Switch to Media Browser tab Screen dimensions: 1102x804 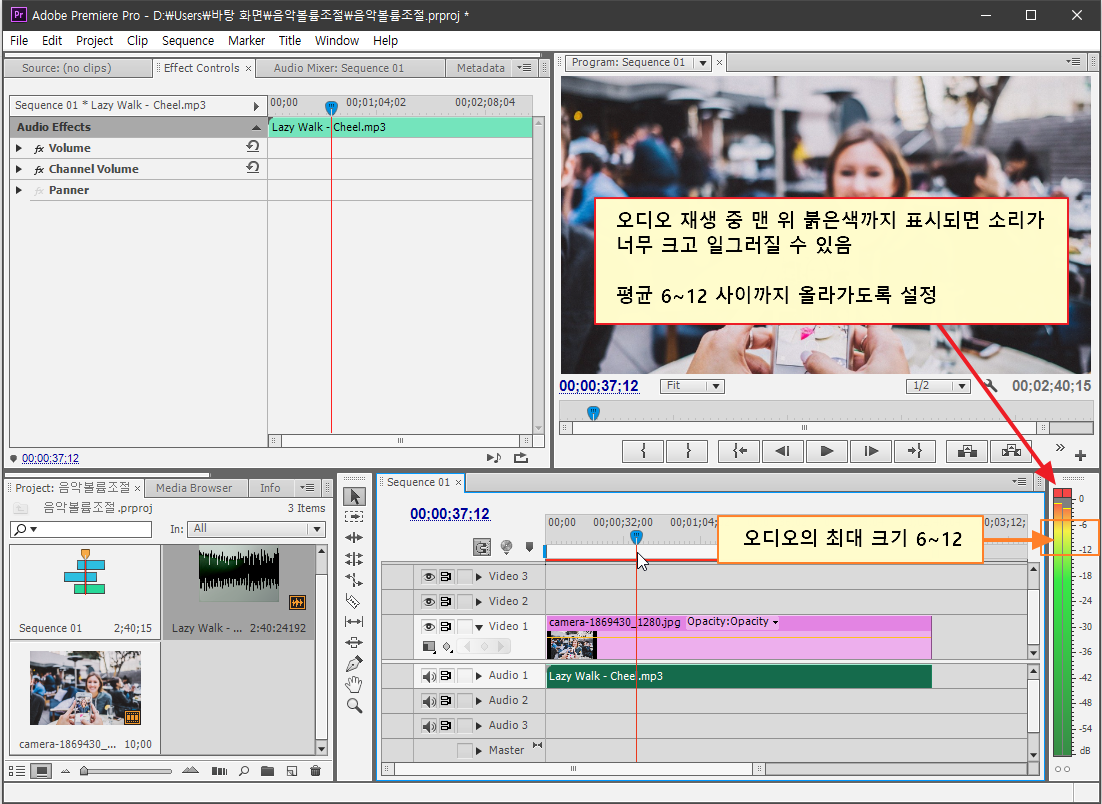pyautogui.click(x=194, y=488)
